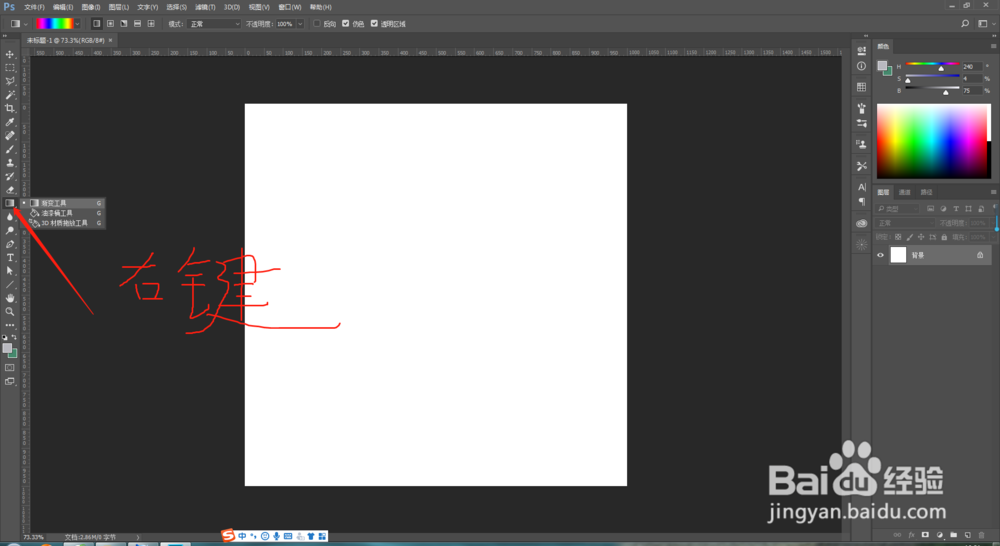Toggle type layer filter in Layers panel
The height and width of the screenshot is (546, 1000).
coord(956,209)
